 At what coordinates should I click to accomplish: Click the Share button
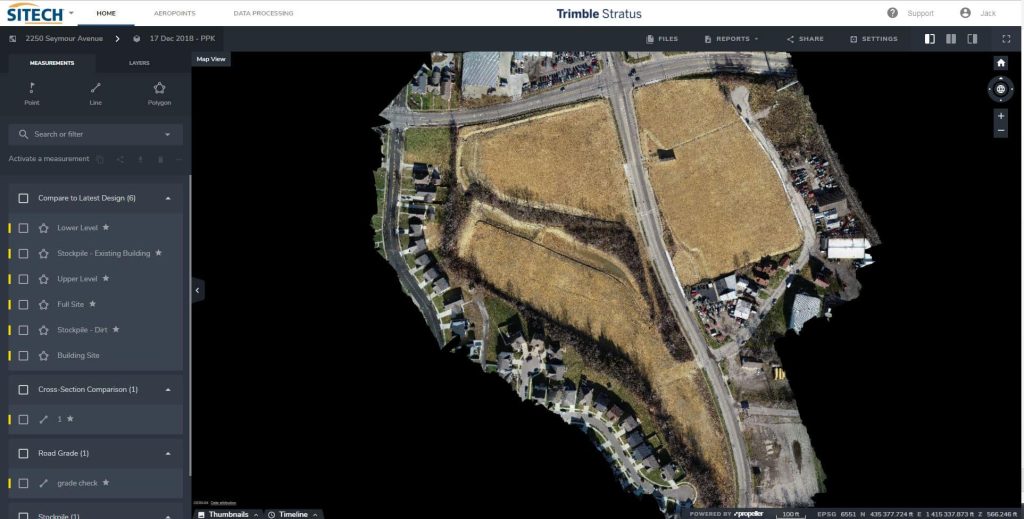point(805,39)
